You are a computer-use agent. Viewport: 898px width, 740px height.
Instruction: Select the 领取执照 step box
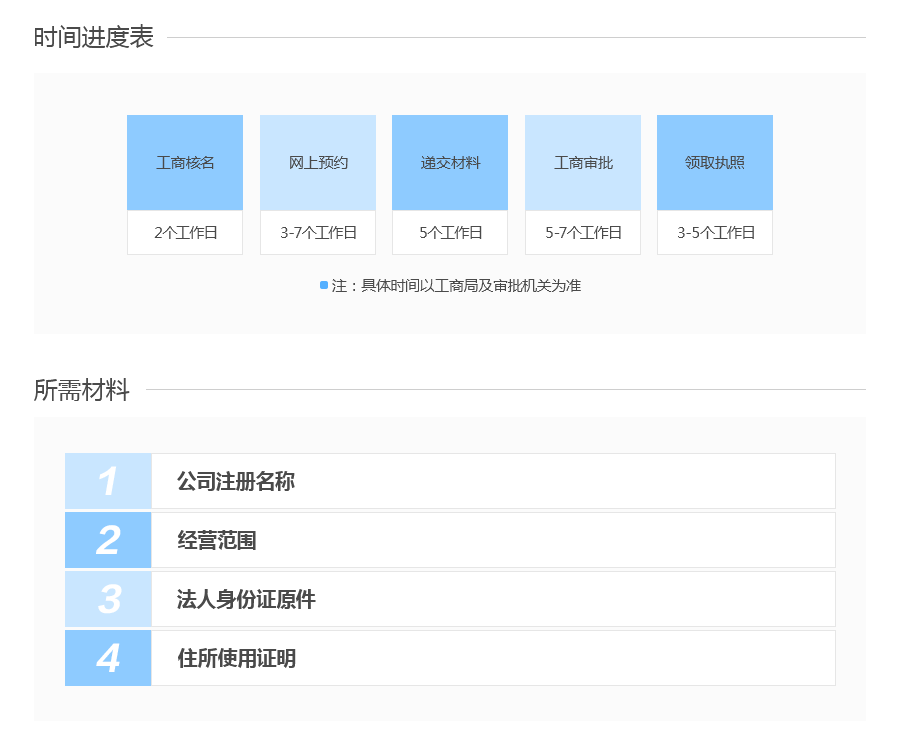point(715,163)
